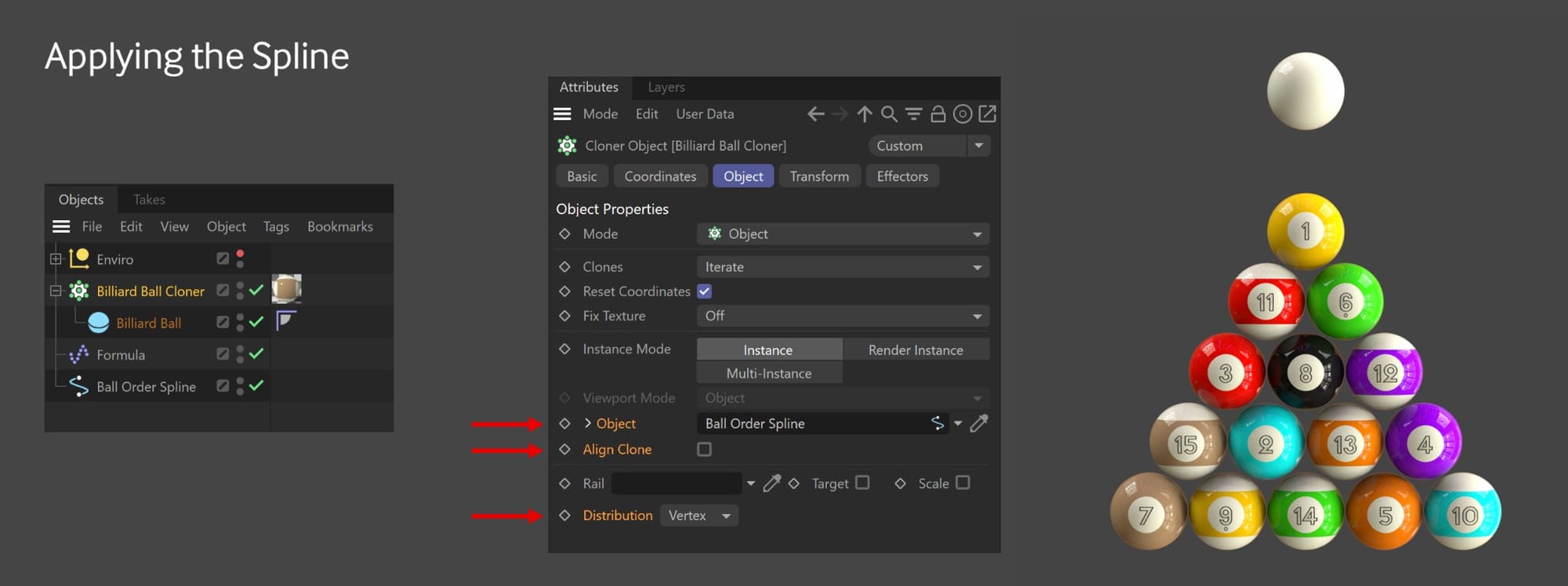
Task: Expand the Object parameter chevron
Action: (x=587, y=423)
